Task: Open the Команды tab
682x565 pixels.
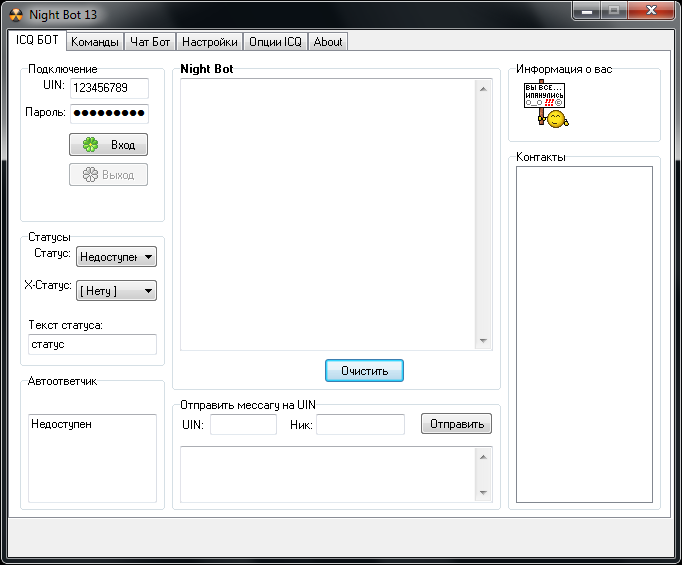Action: [x=95, y=42]
